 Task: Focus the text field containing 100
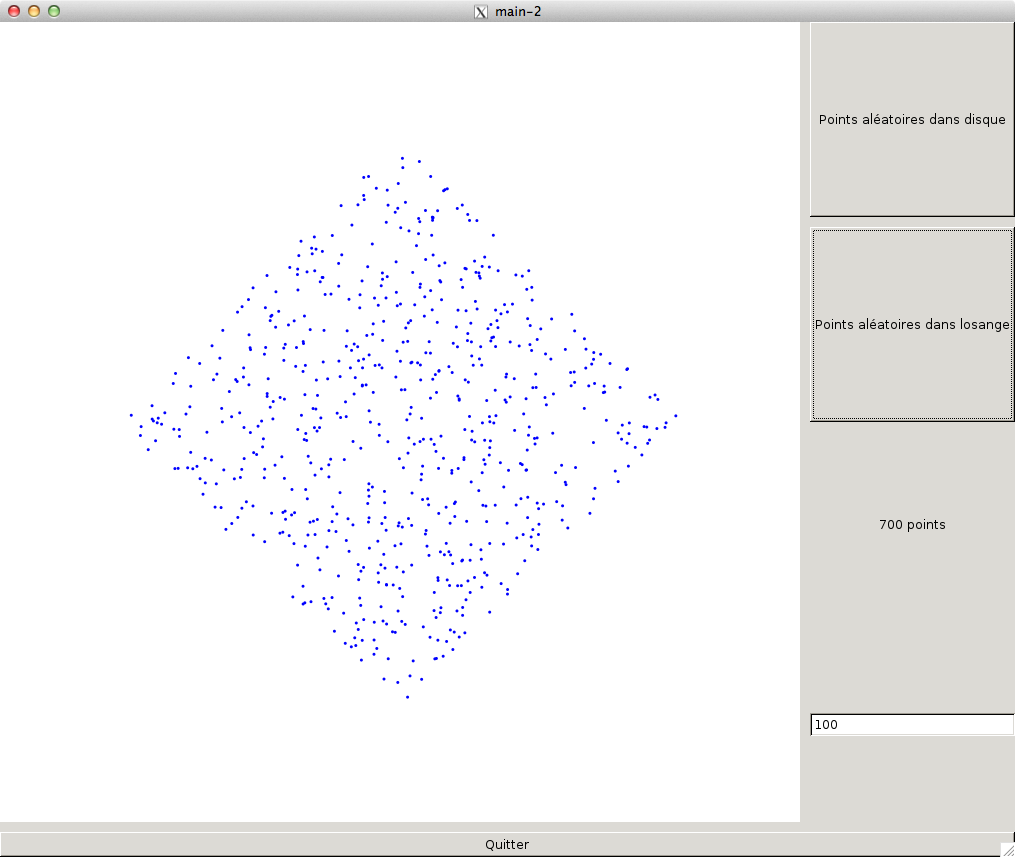coord(911,725)
